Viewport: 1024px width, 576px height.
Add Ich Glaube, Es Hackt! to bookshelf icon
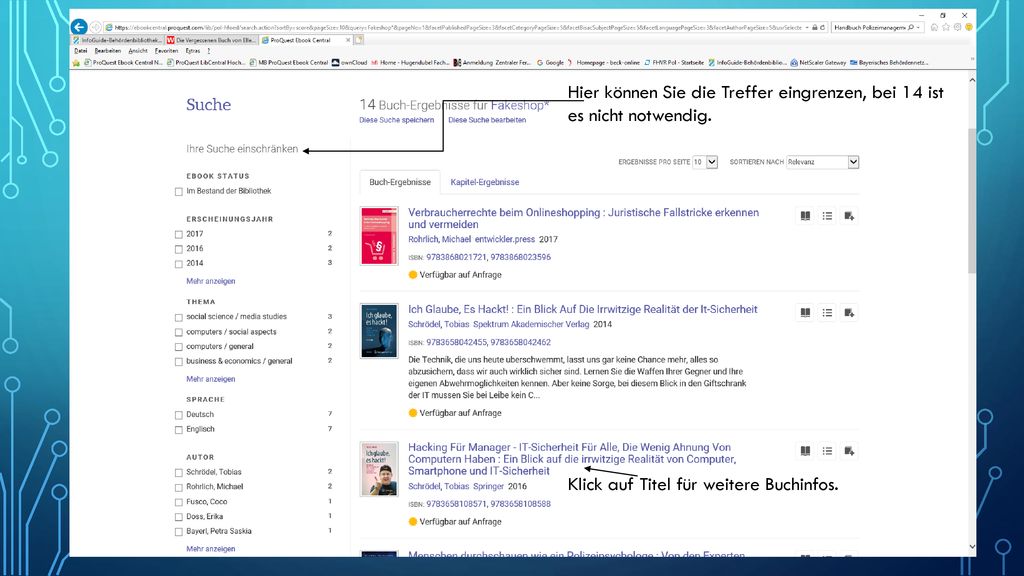pyautogui.click(x=849, y=313)
